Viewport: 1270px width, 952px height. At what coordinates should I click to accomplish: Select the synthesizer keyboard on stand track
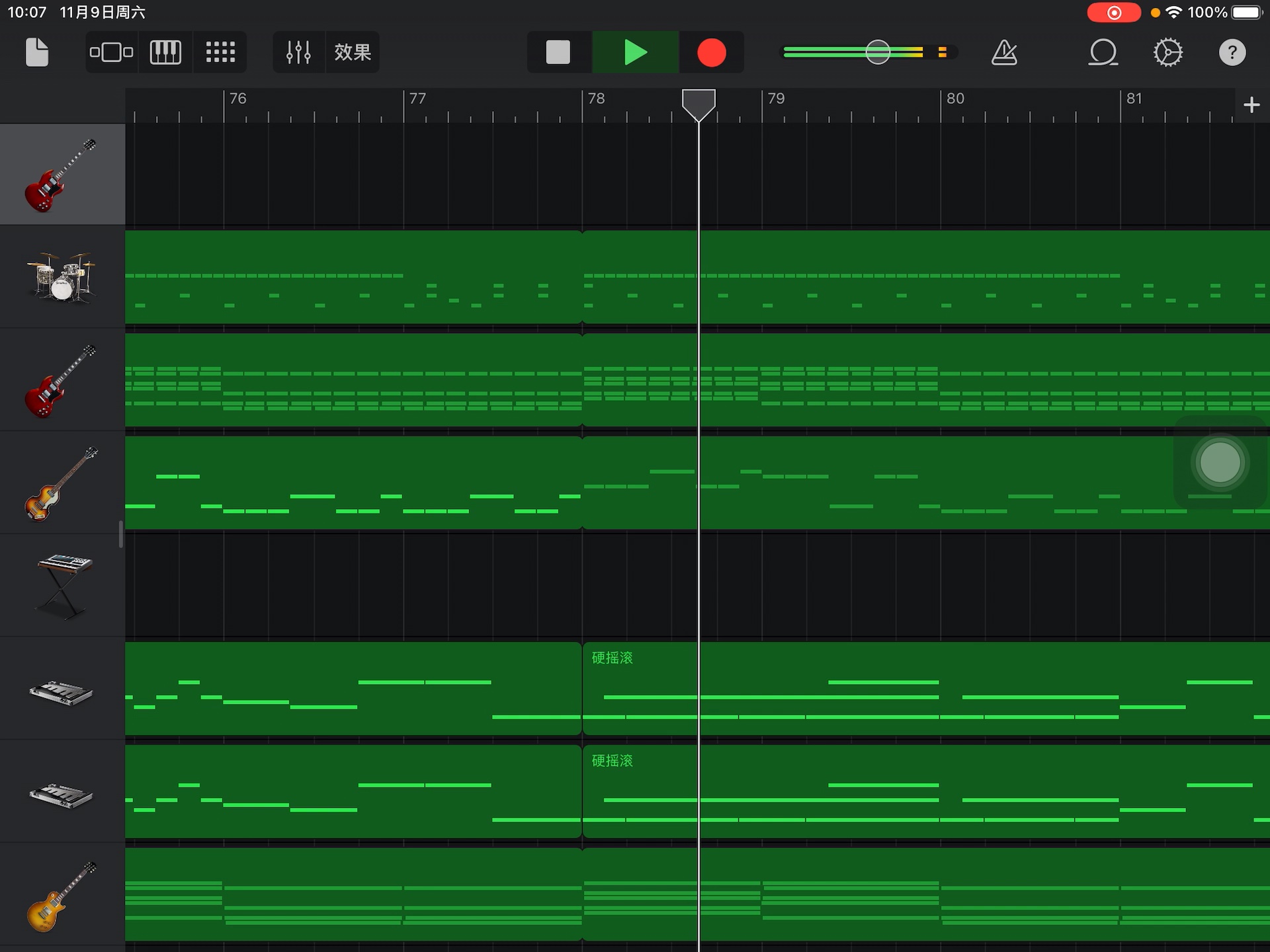click(63, 586)
